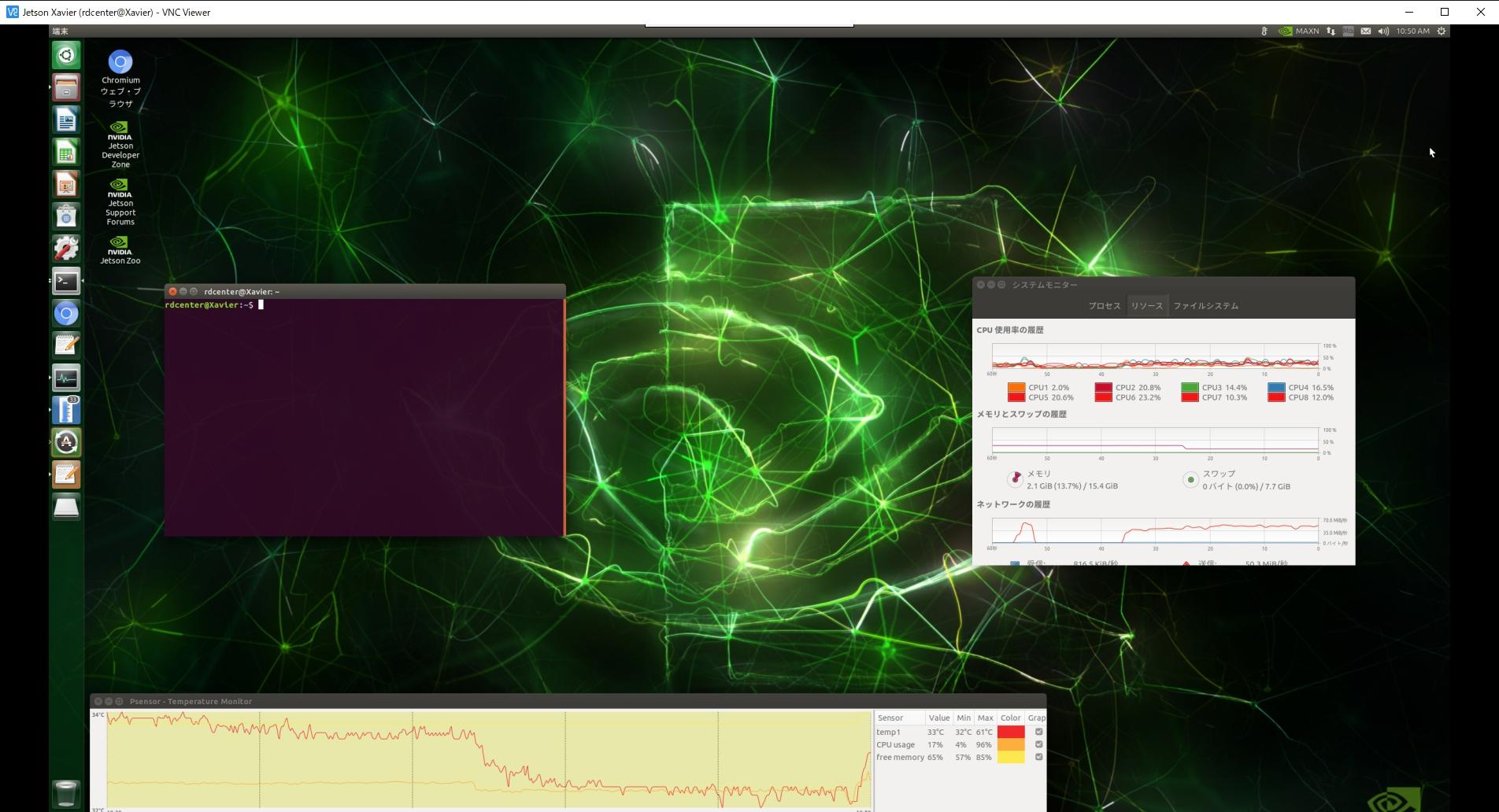Change CPU1 orange color swatch

pyautogui.click(x=1016, y=387)
